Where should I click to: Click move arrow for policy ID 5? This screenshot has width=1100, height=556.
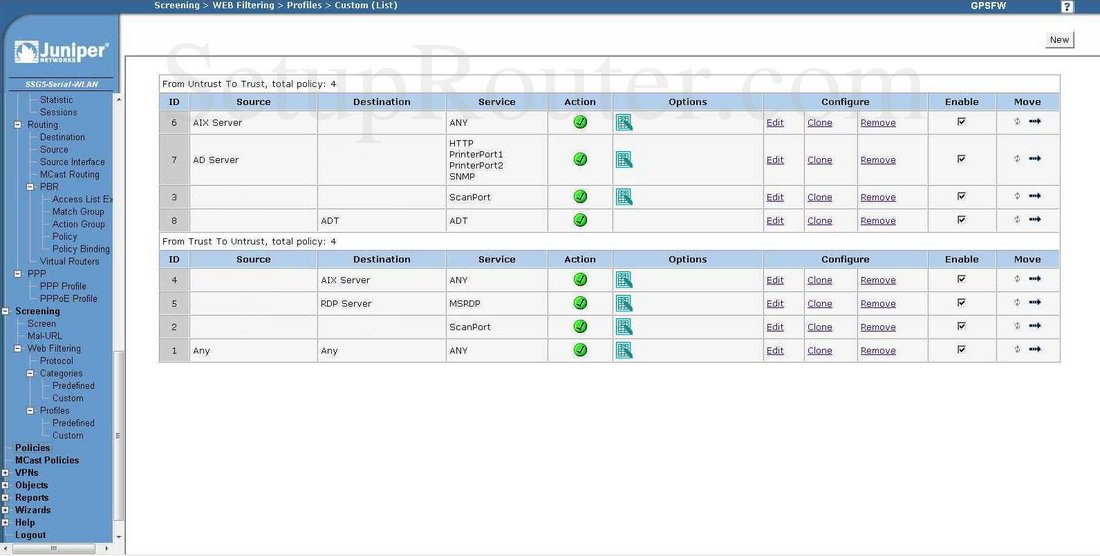pyautogui.click(x=1035, y=302)
